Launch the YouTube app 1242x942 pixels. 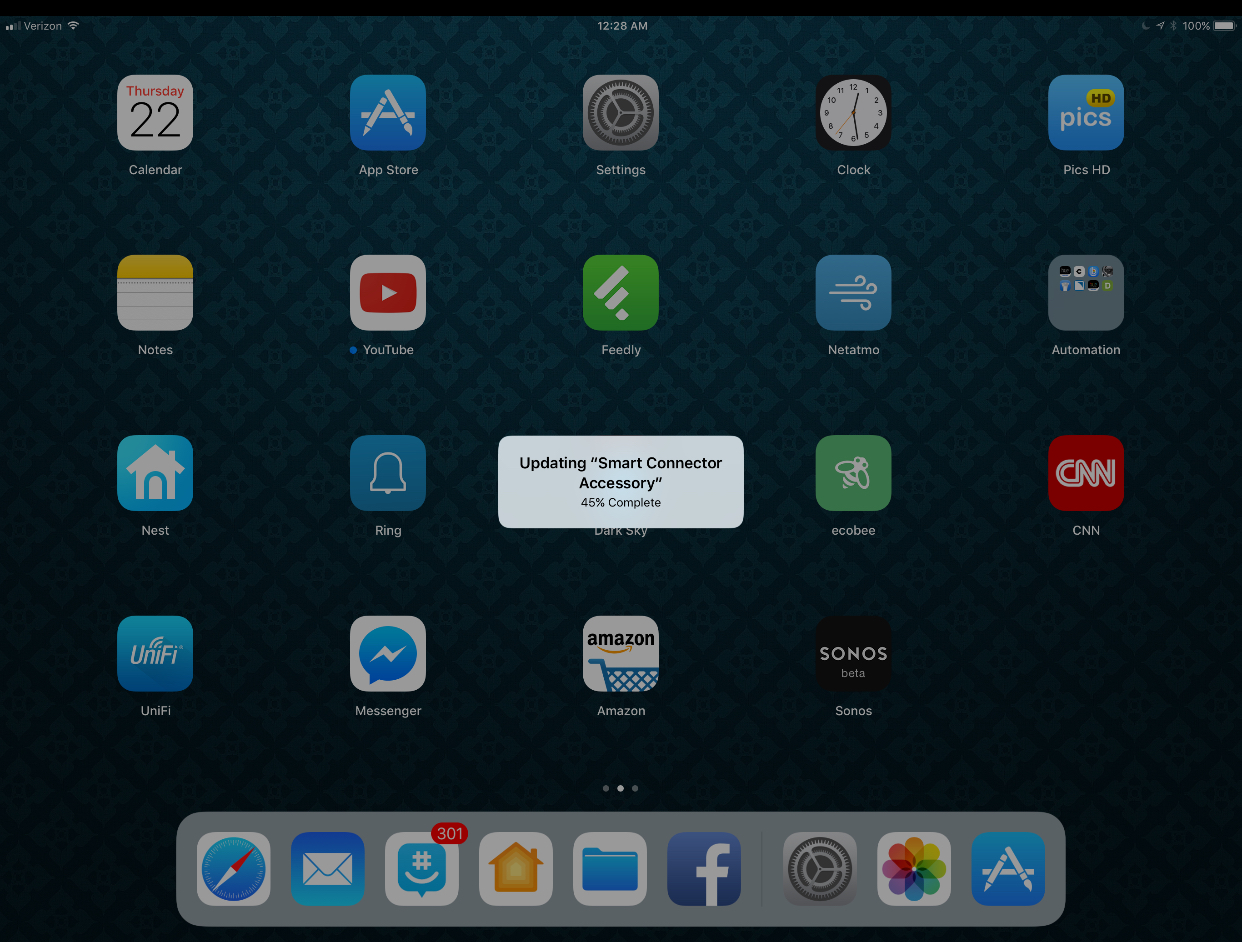point(388,293)
